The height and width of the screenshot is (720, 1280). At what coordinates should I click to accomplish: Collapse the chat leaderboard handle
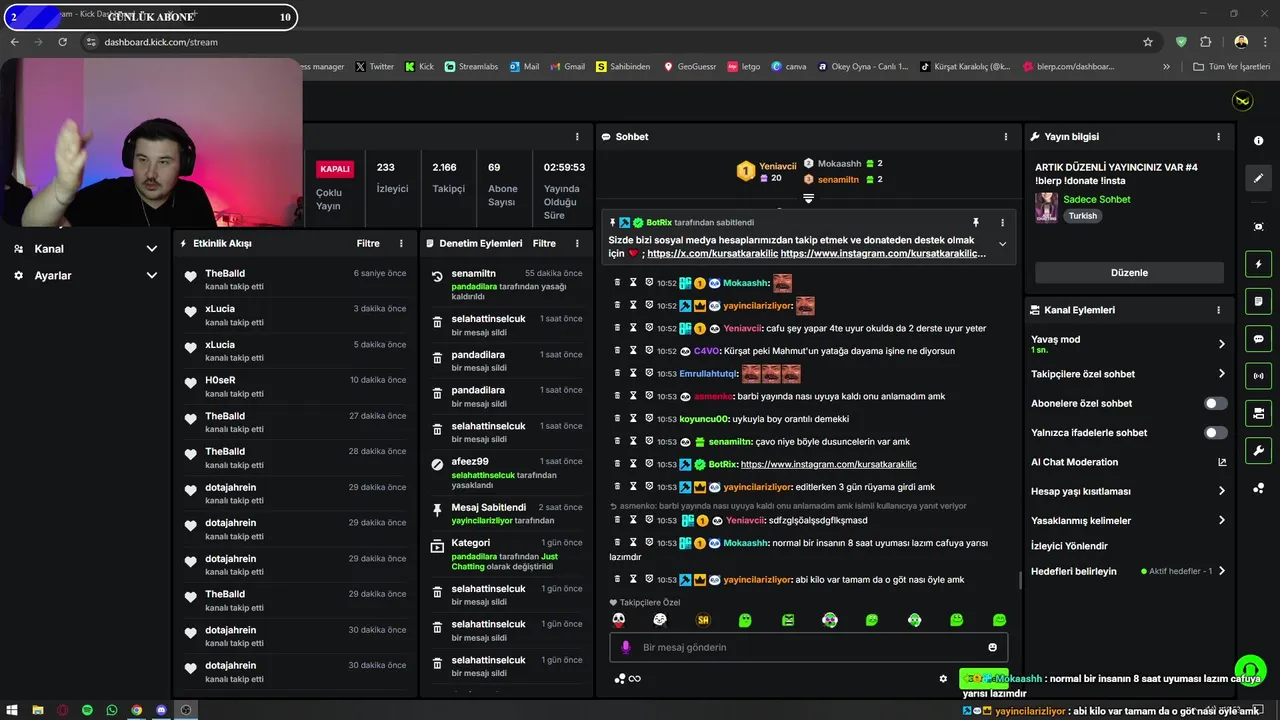(x=808, y=198)
